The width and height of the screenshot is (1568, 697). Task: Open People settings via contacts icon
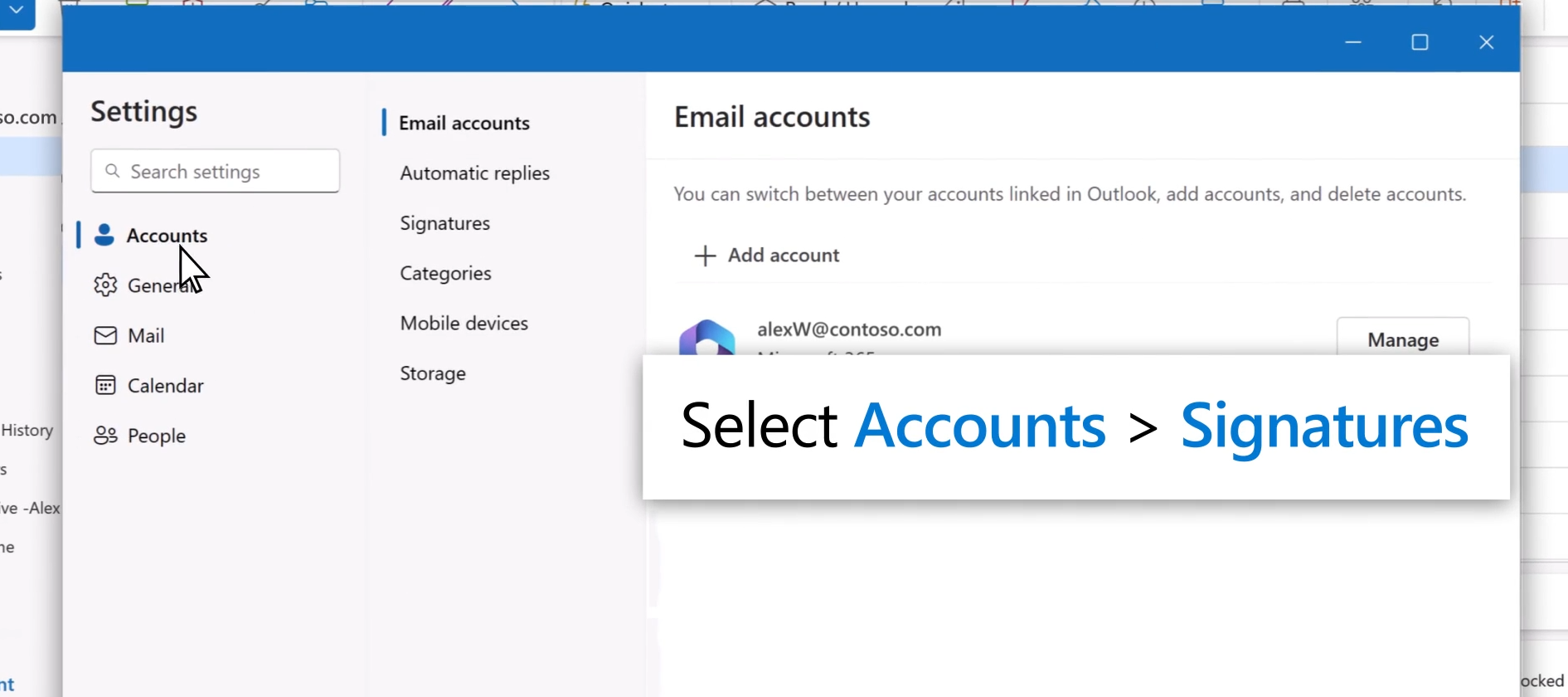[x=105, y=436]
